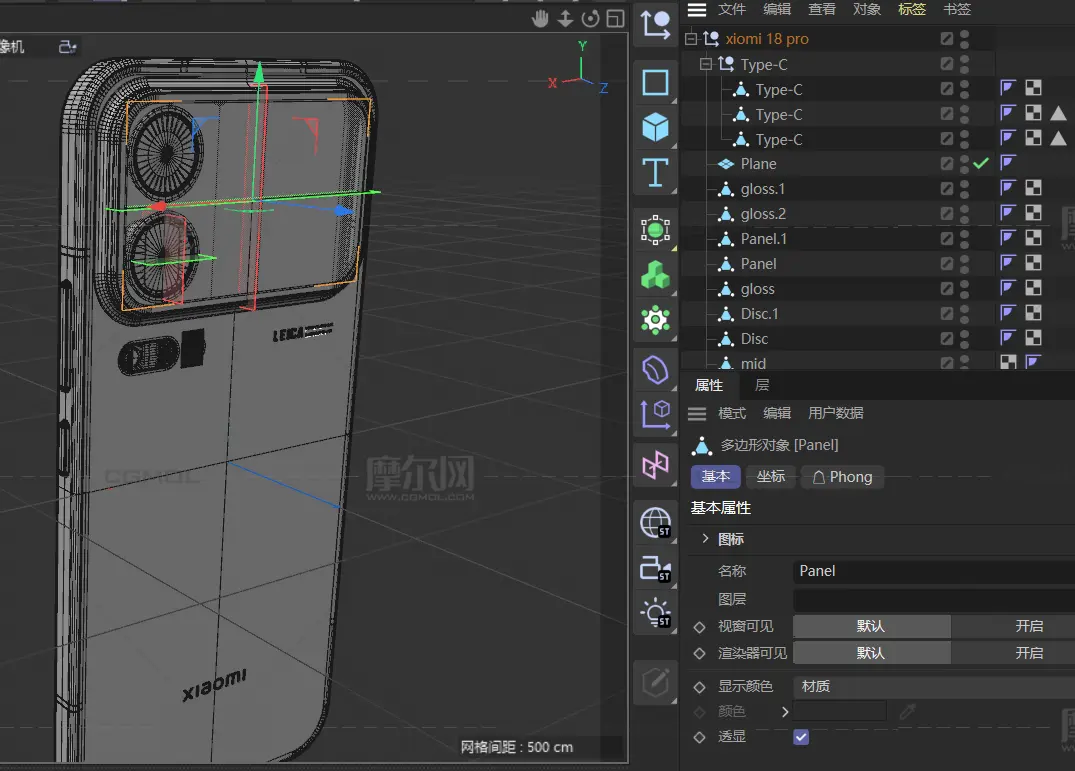Select the Panel.1 object in the tree

click(x=764, y=238)
